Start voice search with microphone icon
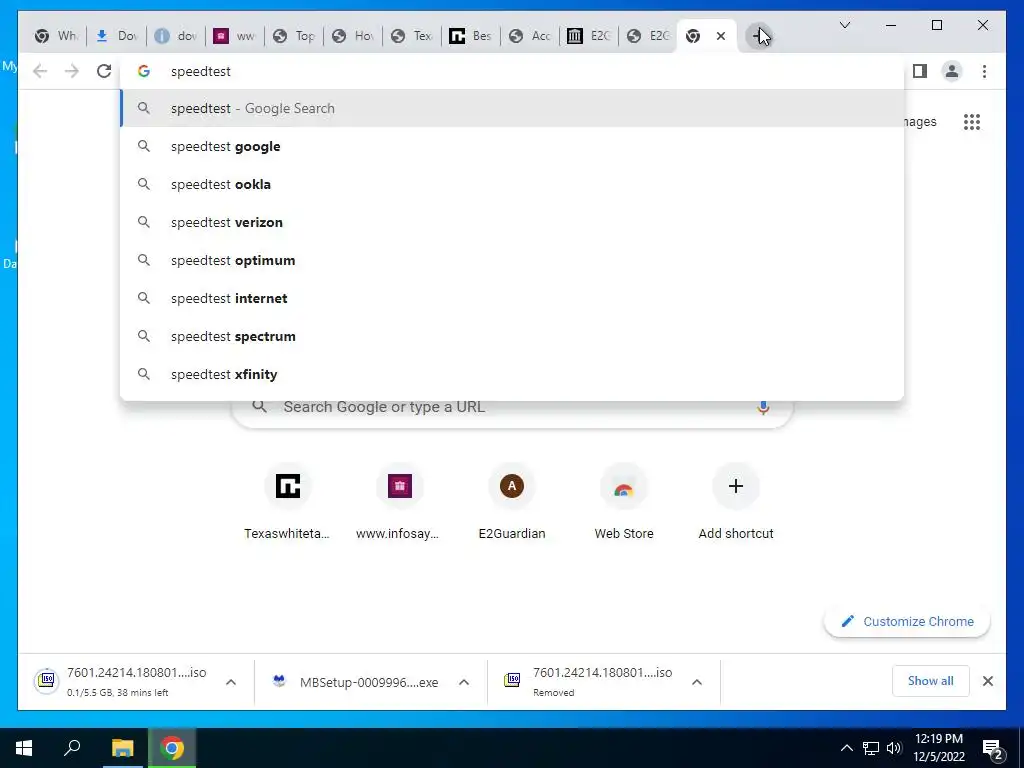This screenshot has width=1024, height=768. click(x=763, y=408)
